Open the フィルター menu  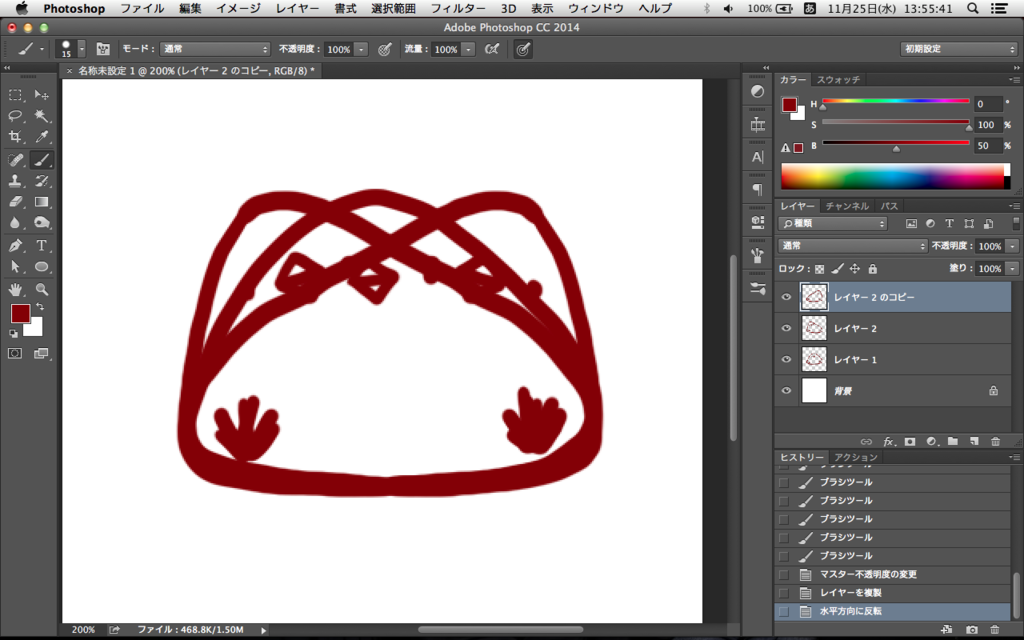click(458, 8)
